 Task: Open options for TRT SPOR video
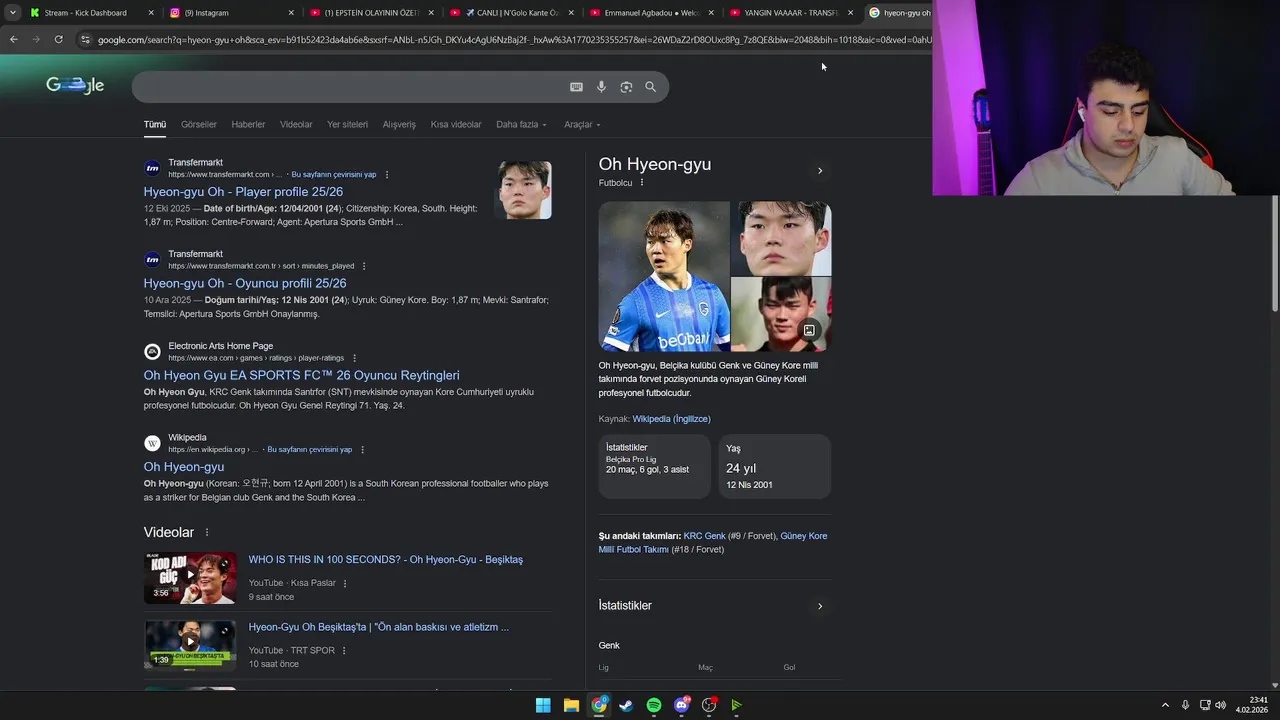tap(344, 651)
